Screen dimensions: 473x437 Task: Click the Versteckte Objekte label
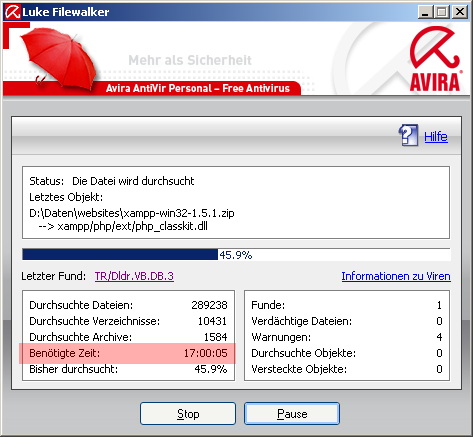299,369
